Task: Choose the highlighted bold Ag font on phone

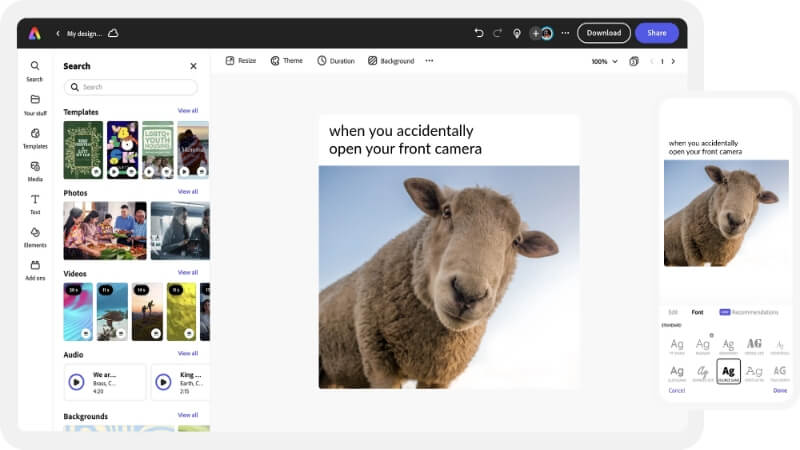Action: pos(728,371)
